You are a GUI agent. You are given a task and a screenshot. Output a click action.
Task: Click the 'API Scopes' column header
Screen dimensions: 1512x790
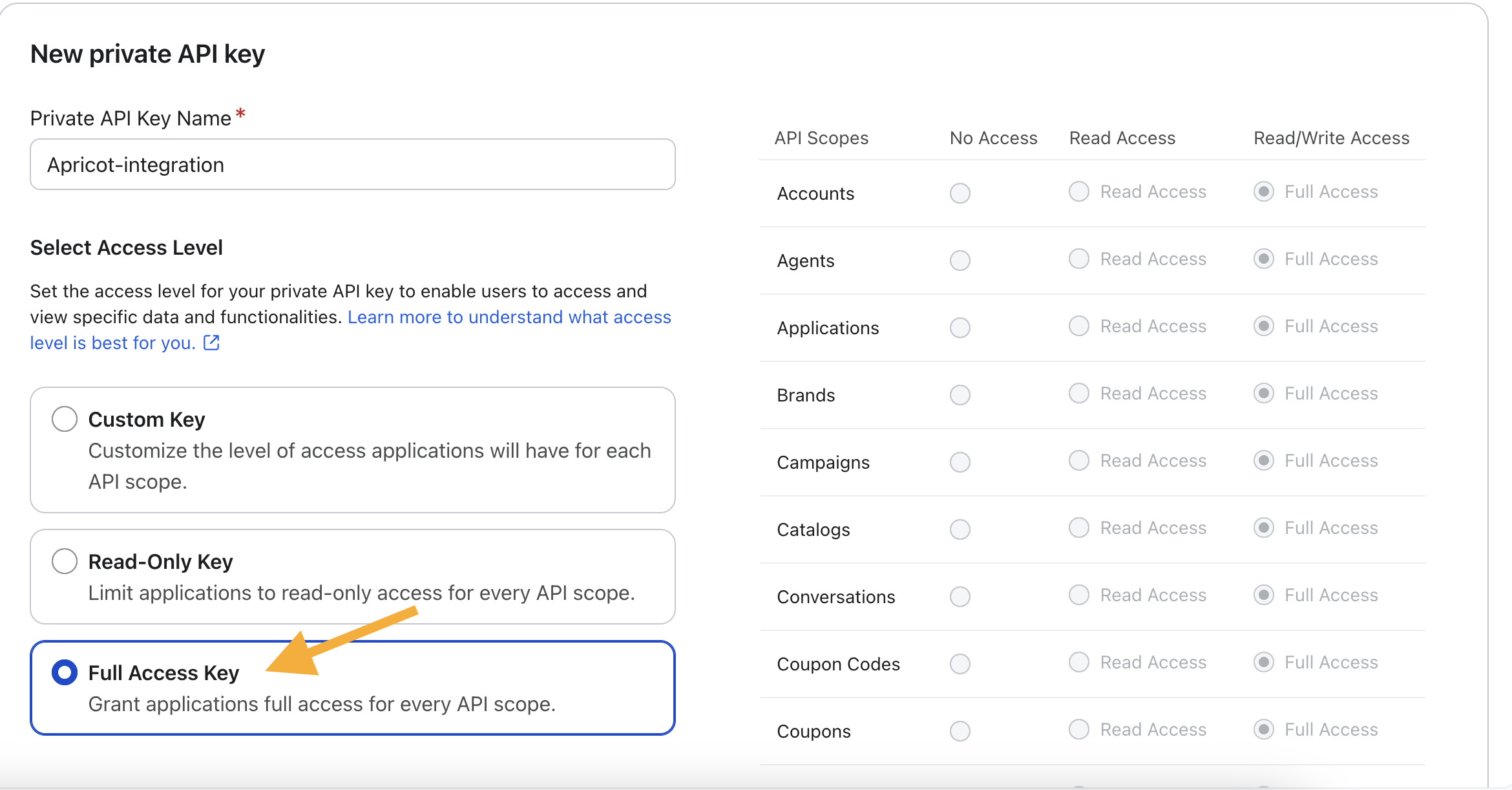pos(821,138)
